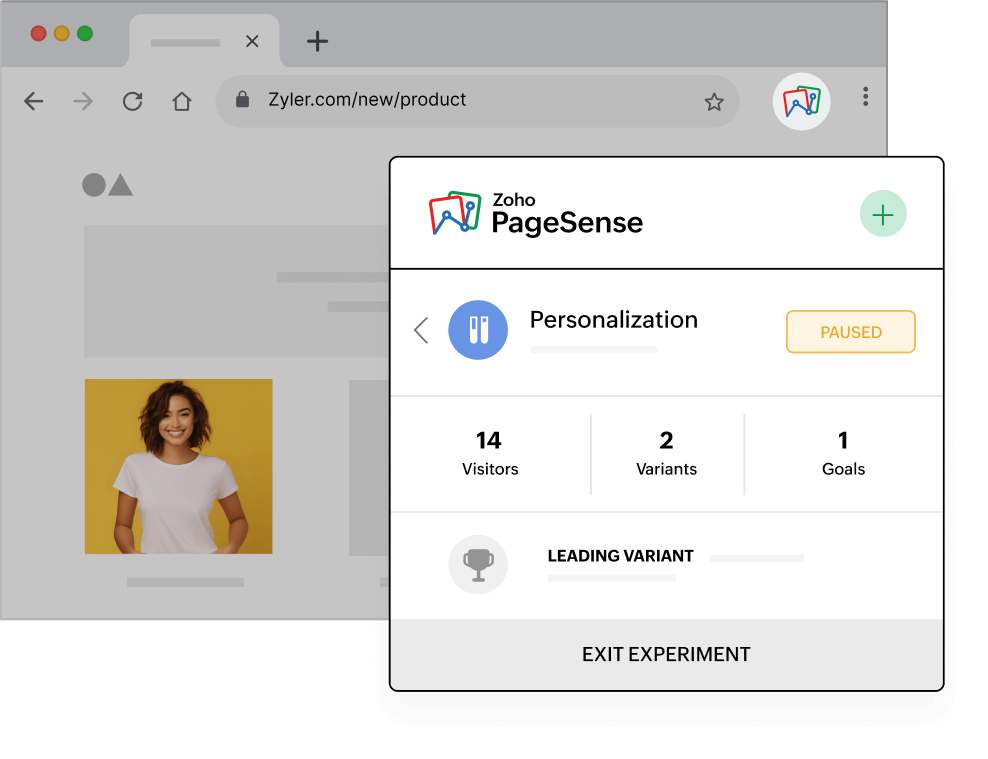Collapse the experiment using the back chevron
988x759 pixels.
pyautogui.click(x=420, y=330)
